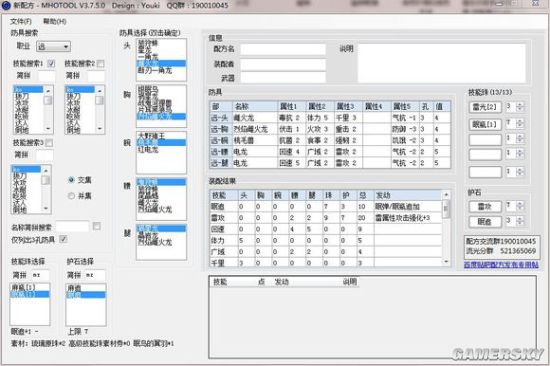Click the 远-腕 桃毛兽 armor row

(330, 140)
